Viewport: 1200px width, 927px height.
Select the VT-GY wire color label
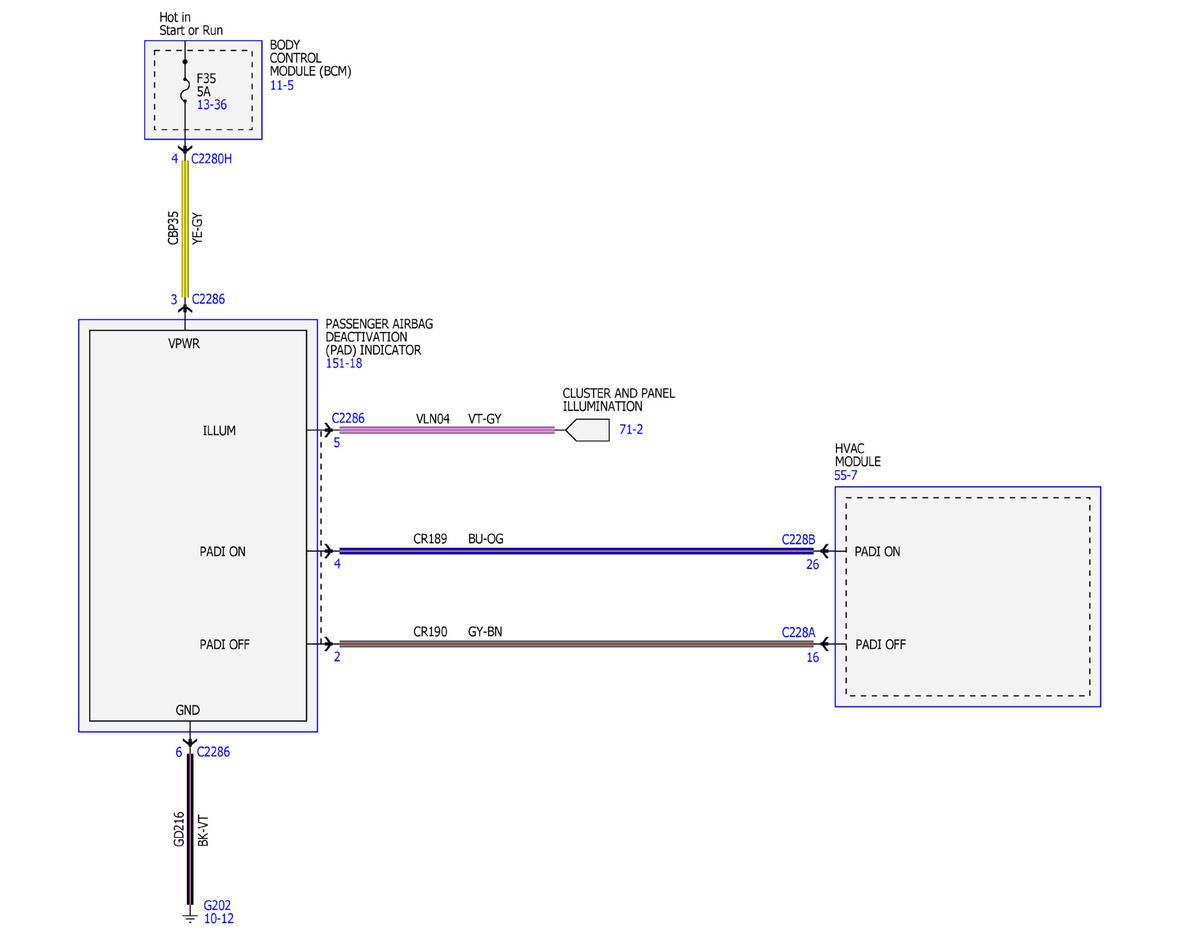pos(485,420)
